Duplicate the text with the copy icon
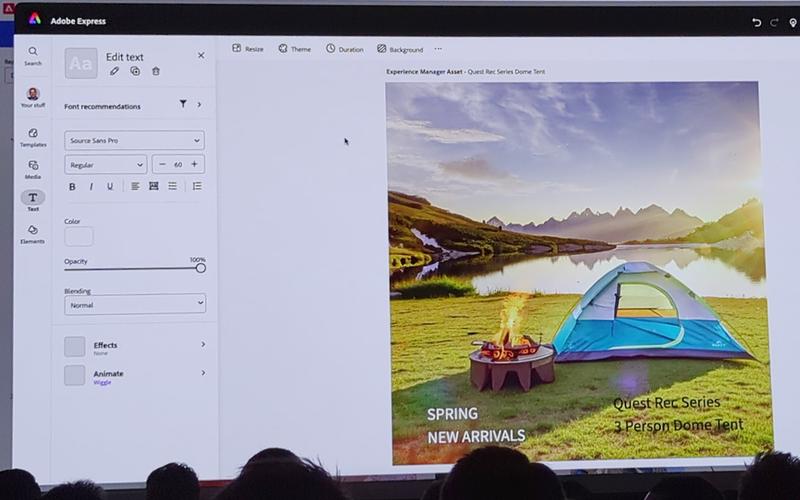The width and height of the screenshot is (800, 500). pyautogui.click(x=135, y=71)
